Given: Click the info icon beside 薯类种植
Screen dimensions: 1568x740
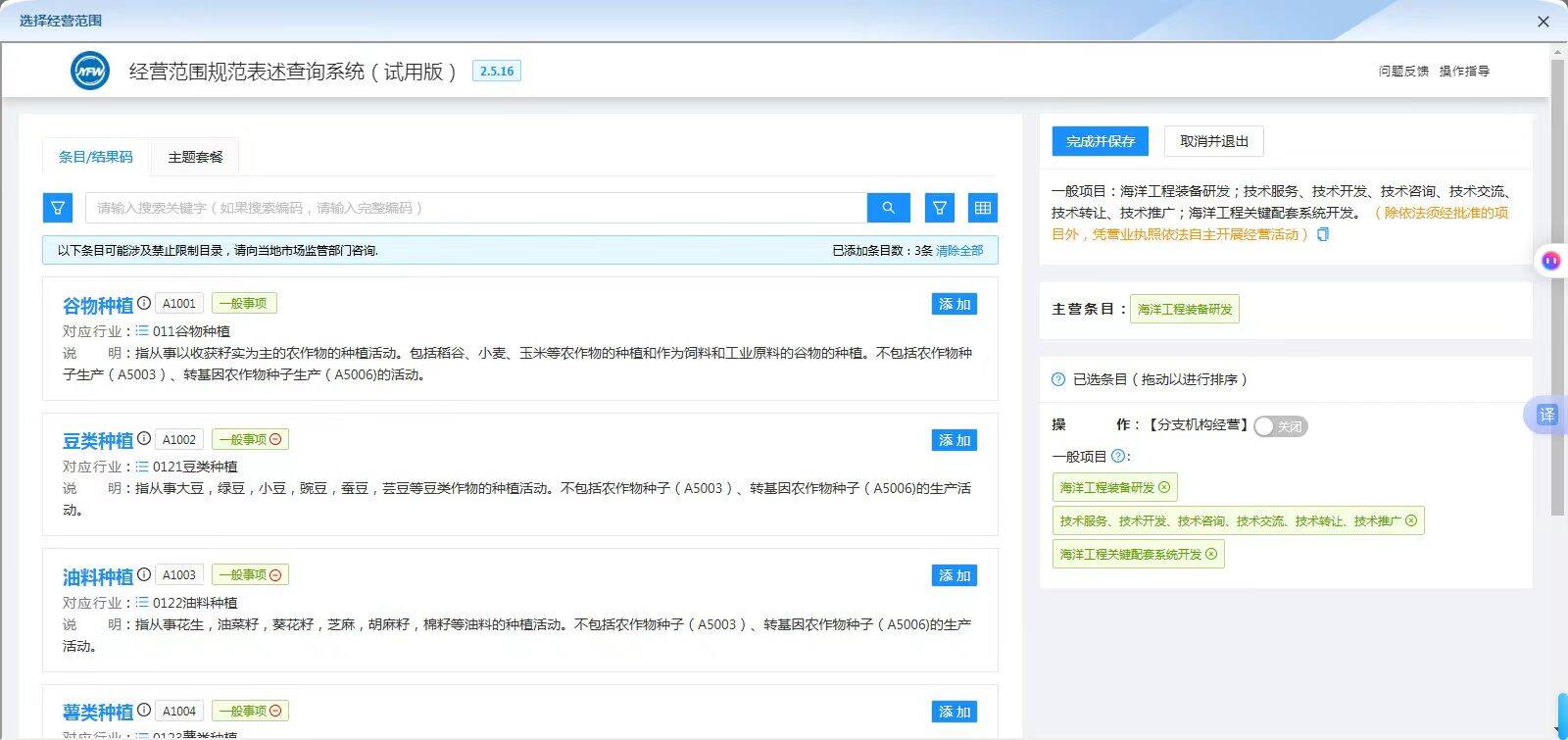Looking at the screenshot, I should pyautogui.click(x=144, y=710).
